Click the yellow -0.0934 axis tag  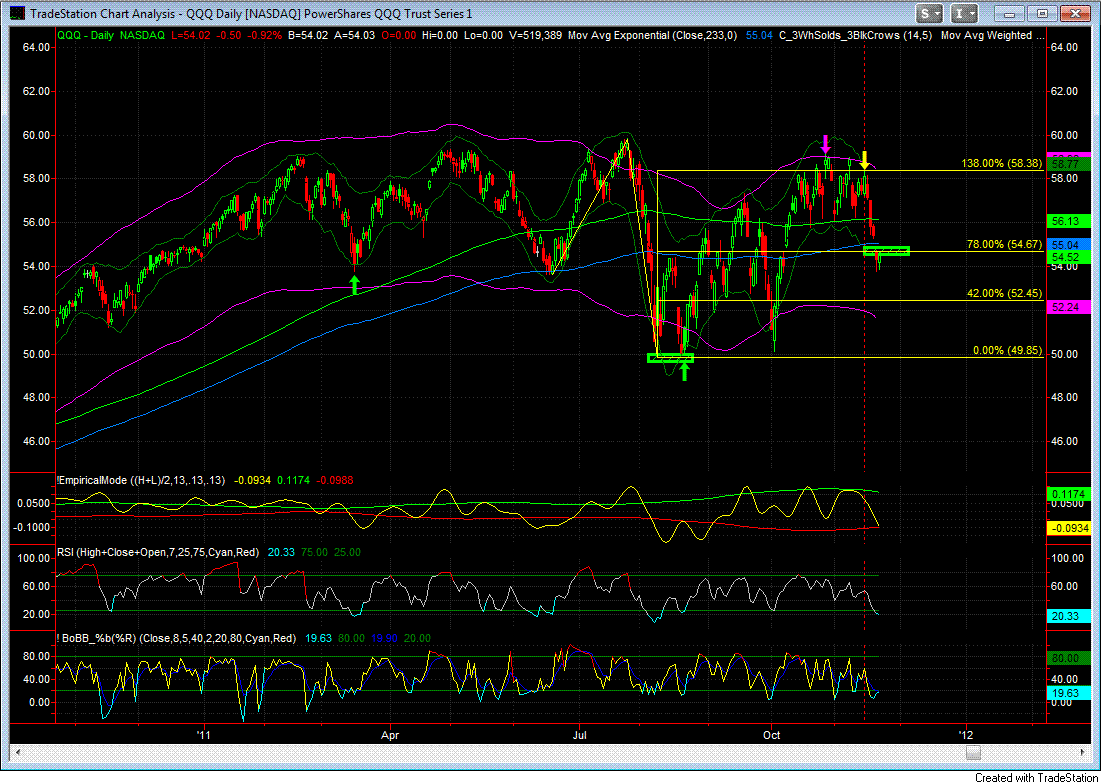1068,528
